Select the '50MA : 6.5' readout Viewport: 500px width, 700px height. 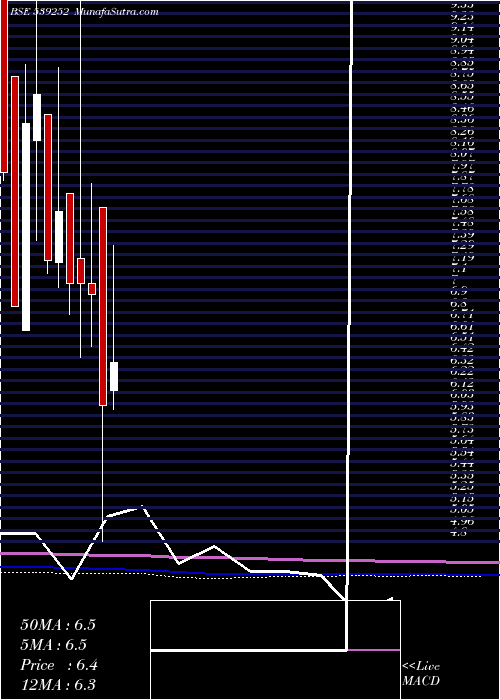click(58, 625)
